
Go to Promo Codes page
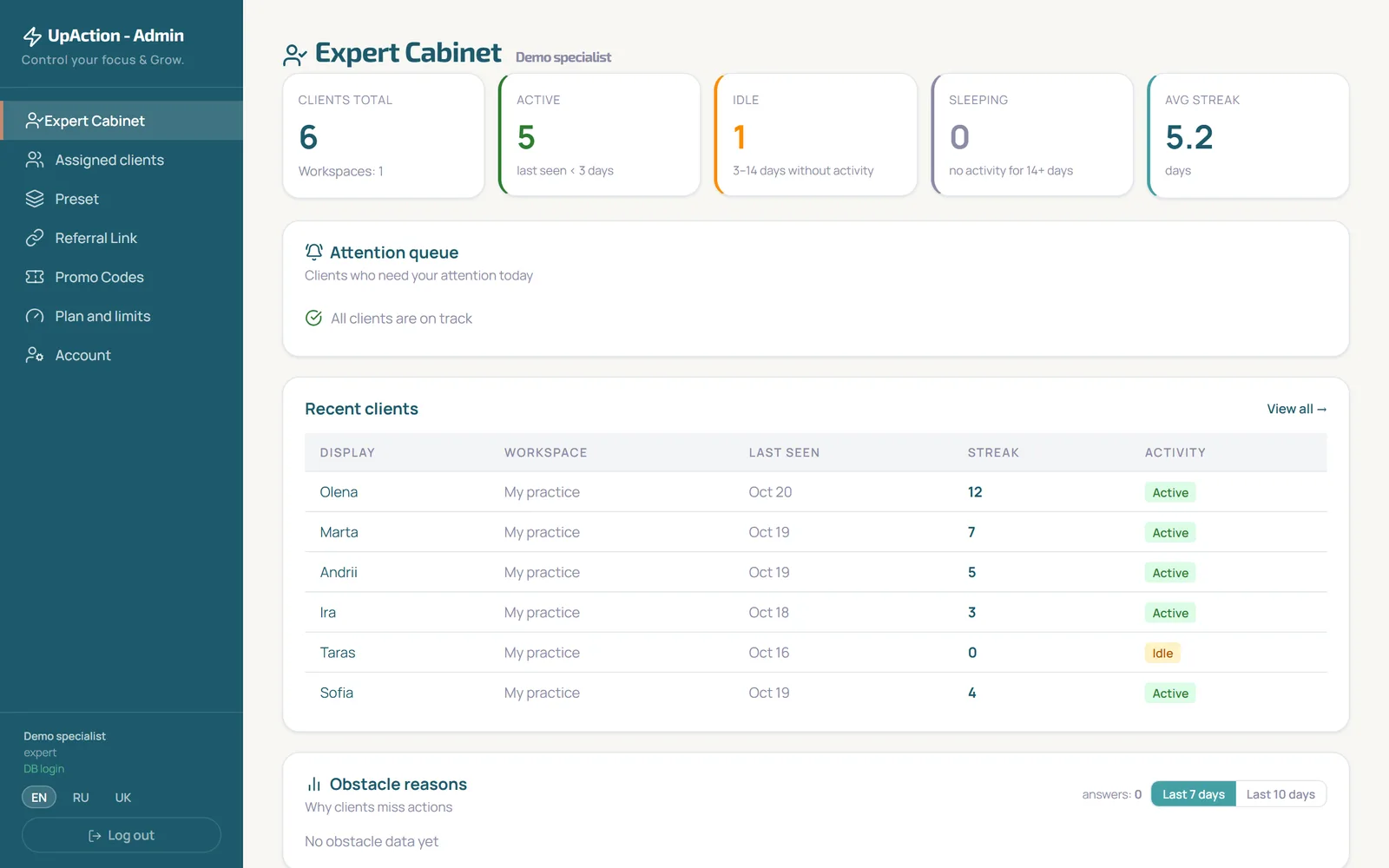point(122,277)
